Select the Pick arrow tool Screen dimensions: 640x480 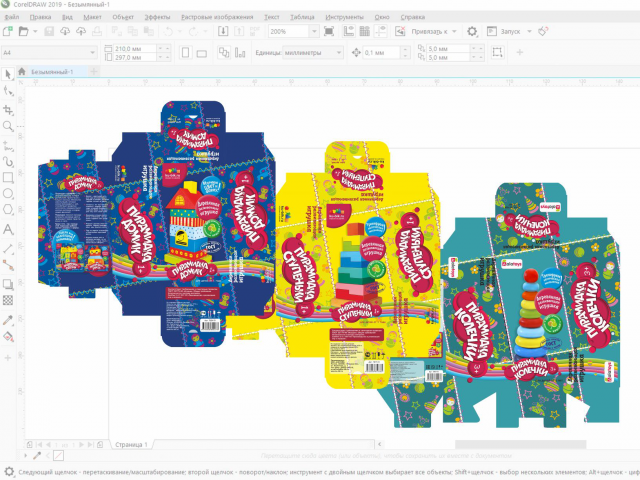point(8,74)
